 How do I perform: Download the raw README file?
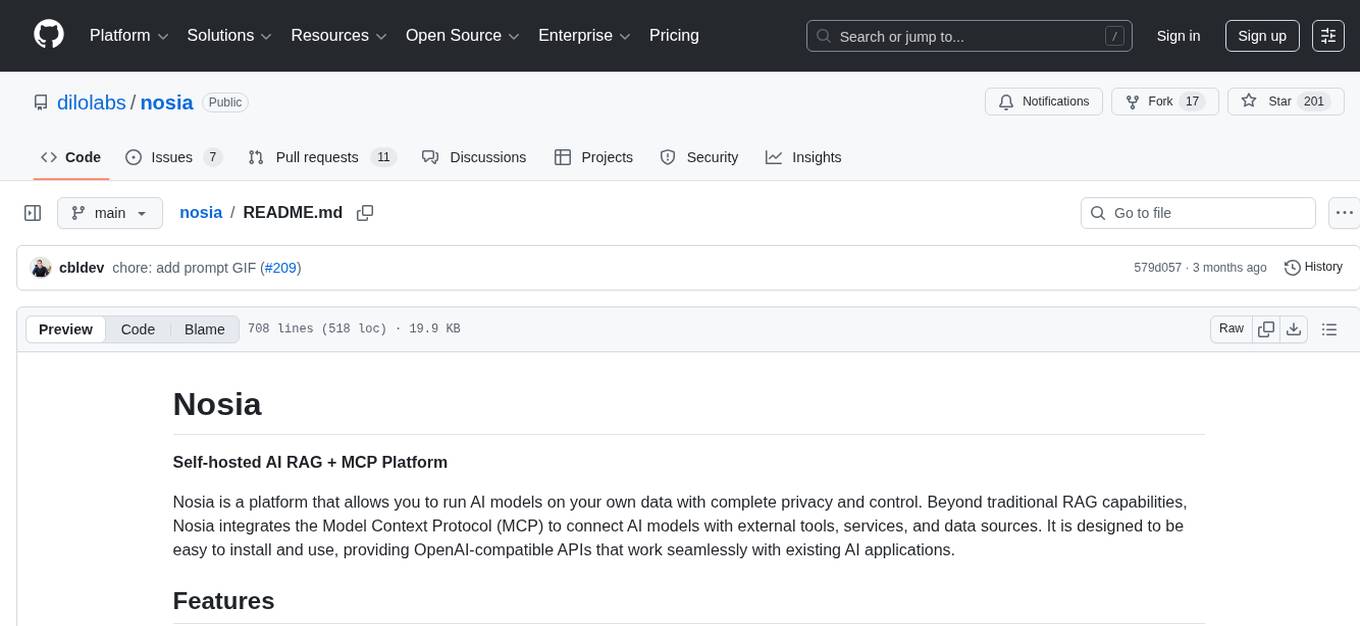(x=1294, y=328)
